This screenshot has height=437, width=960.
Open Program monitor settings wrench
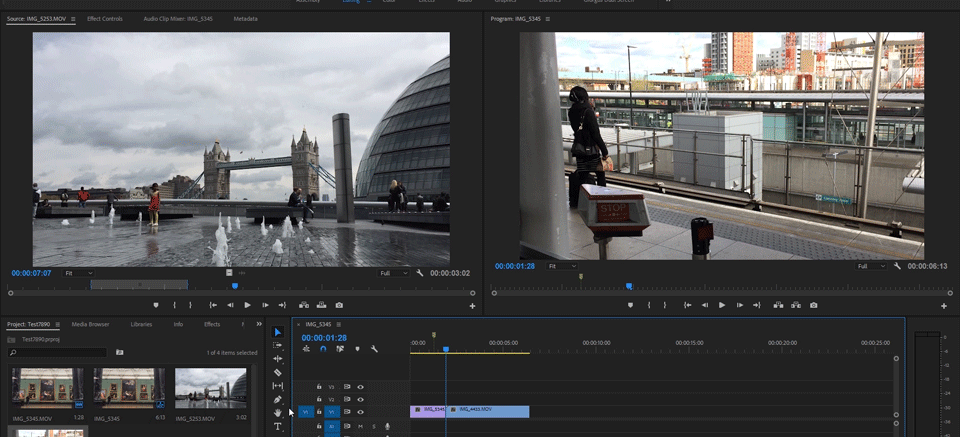tap(897, 266)
